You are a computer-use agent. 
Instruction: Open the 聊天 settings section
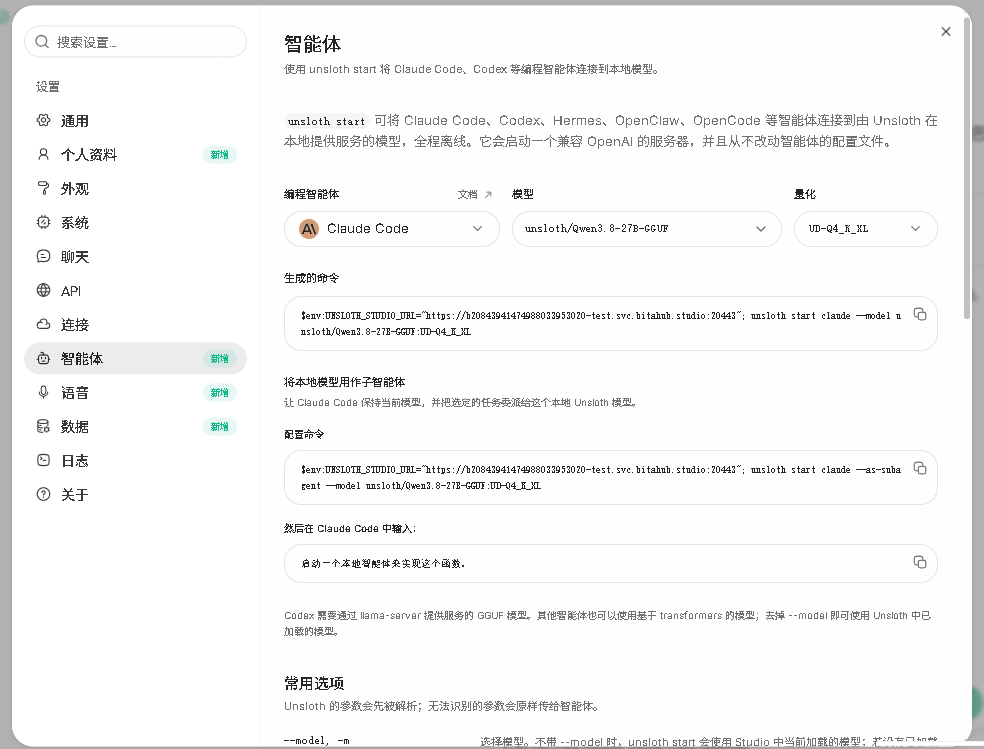coord(135,256)
